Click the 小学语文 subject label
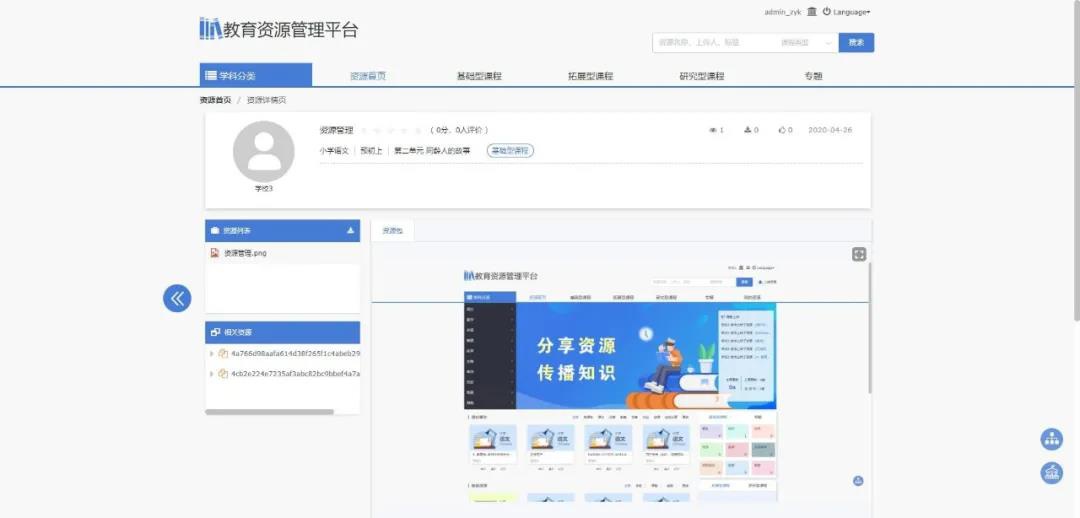The height and width of the screenshot is (518, 1080). 334,150
